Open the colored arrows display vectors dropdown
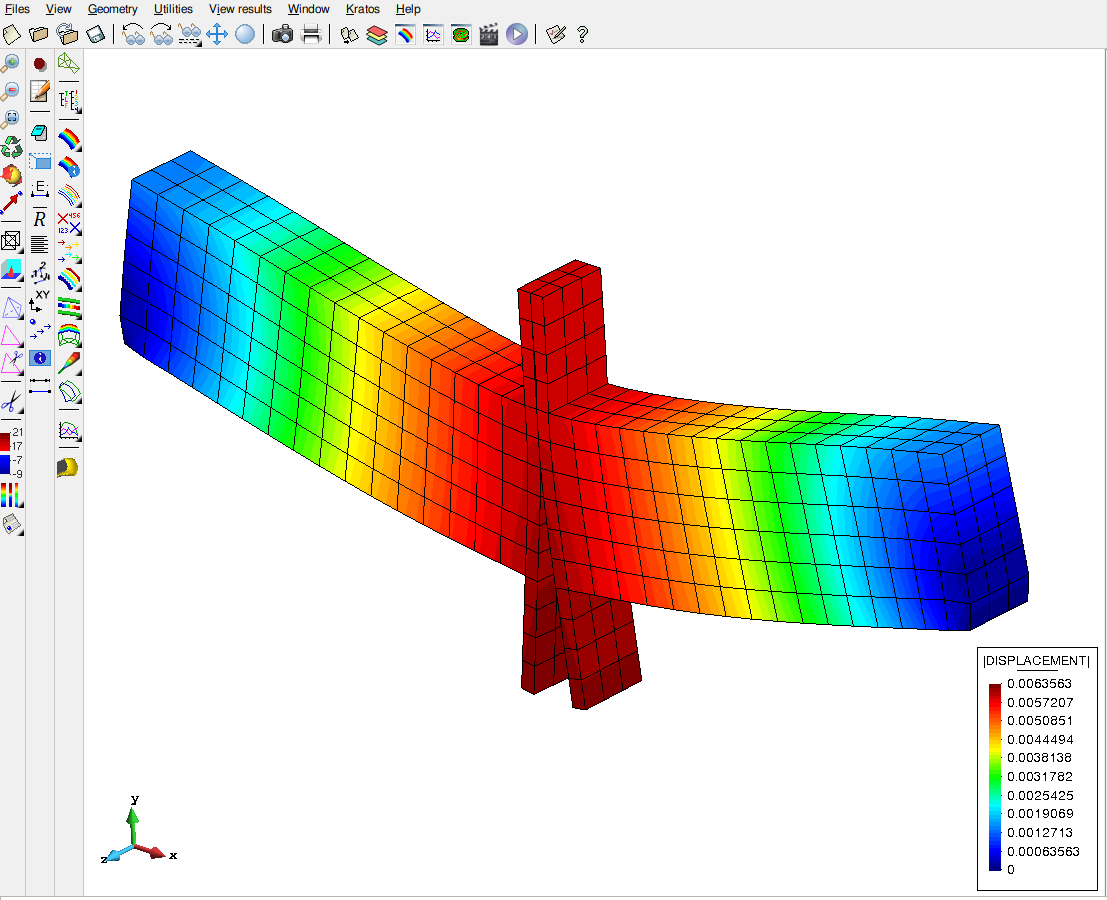This screenshot has width=1107, height=900. pos(68,251)
